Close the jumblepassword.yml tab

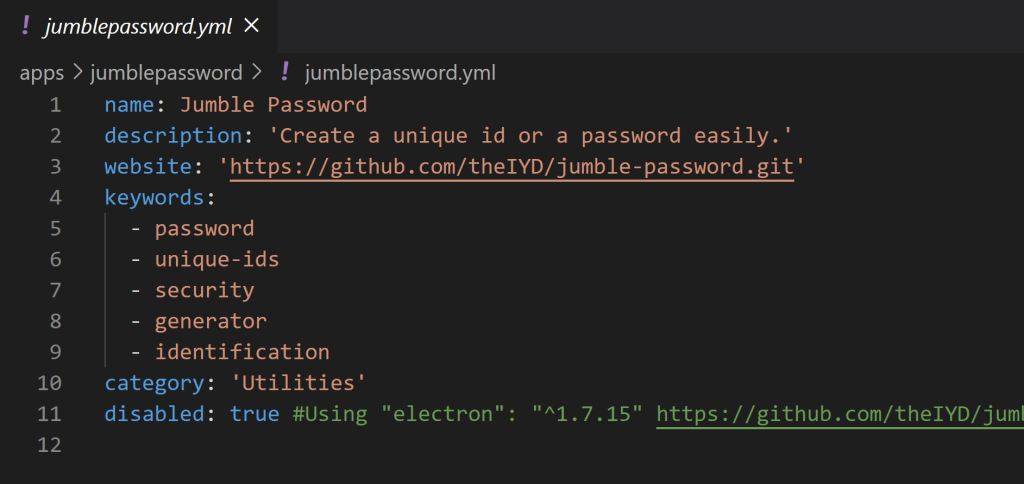pyautogui.click(x=252, y=26)
